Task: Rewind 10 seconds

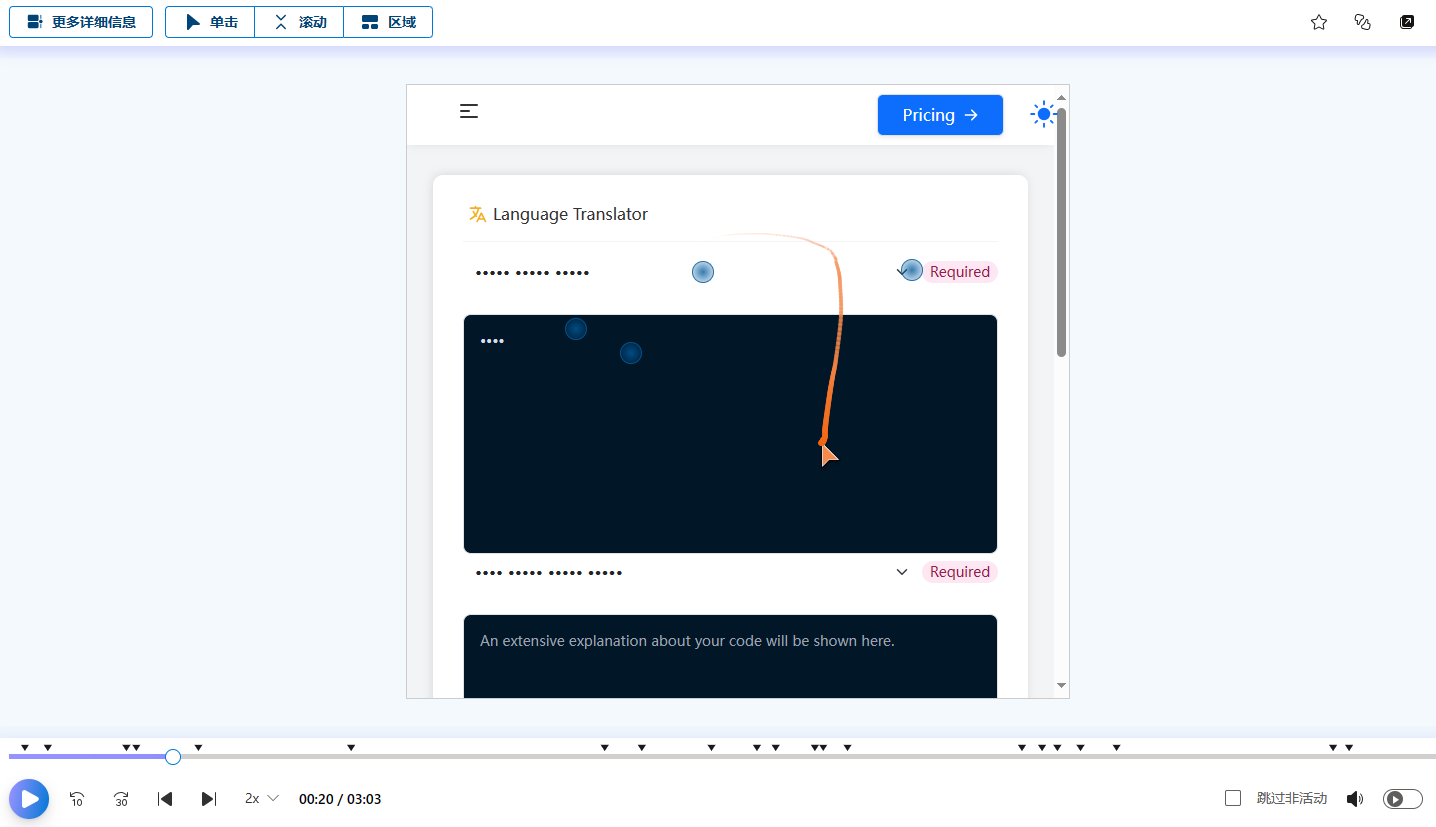Action: [77, 799]
